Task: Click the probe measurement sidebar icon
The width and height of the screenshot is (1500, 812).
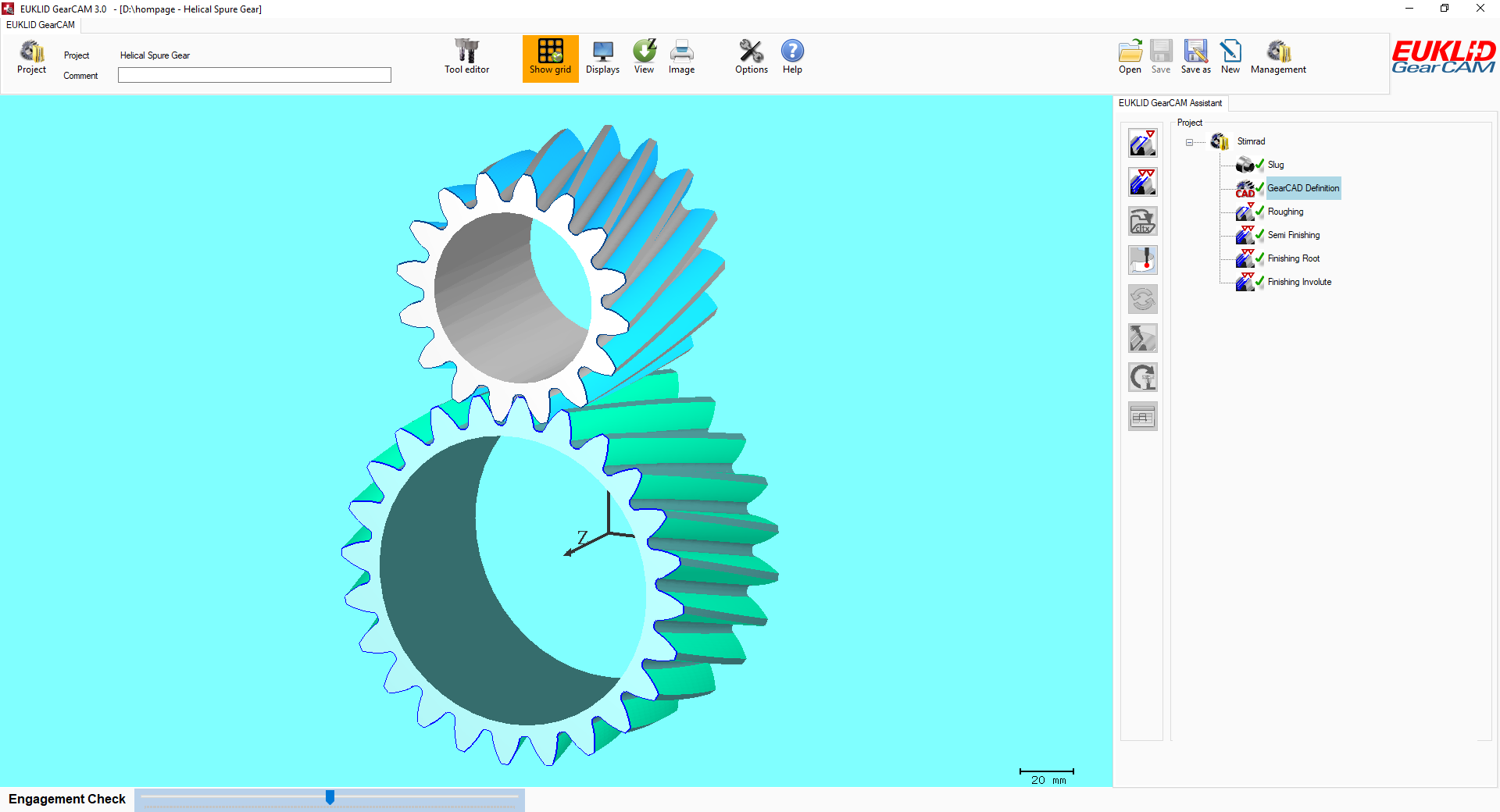Action: [1142, 261]
